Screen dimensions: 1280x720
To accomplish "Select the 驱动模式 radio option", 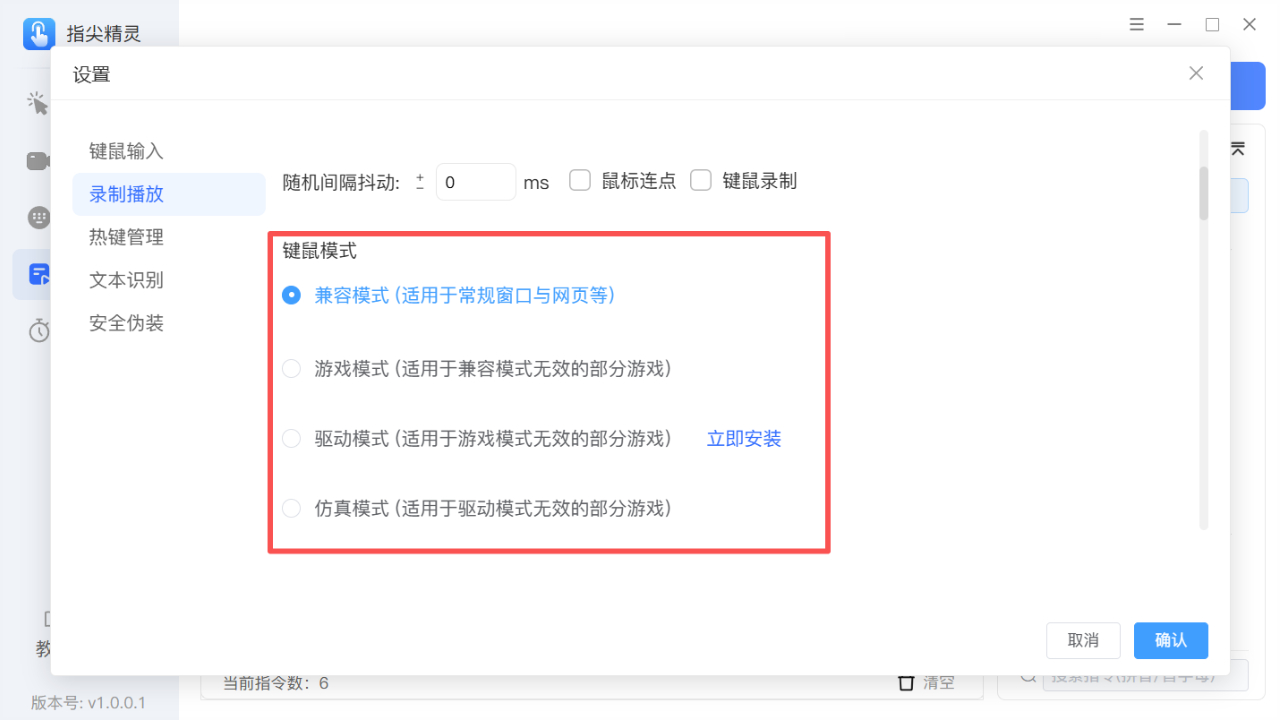I will point(291,438).
